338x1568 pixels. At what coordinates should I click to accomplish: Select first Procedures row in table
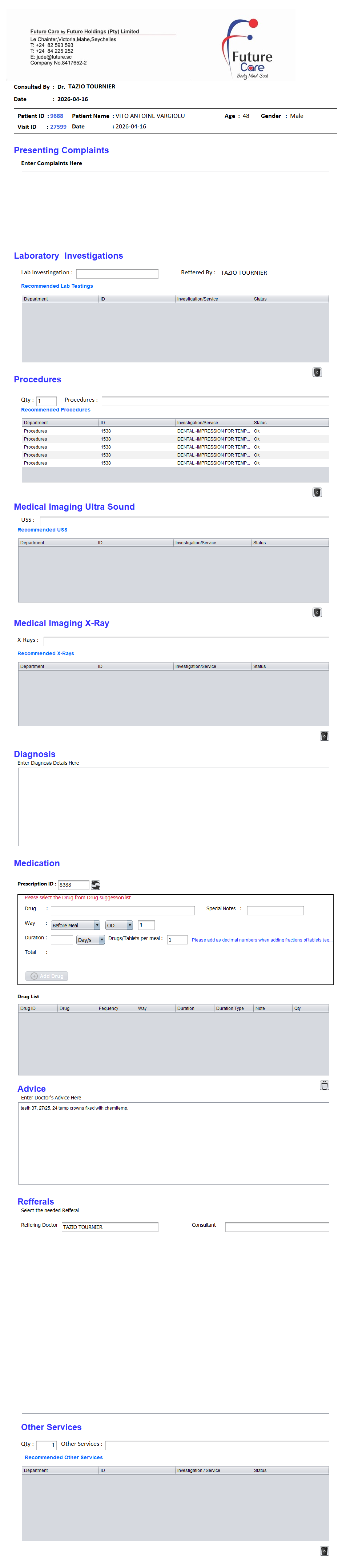(x=175, y=430)
